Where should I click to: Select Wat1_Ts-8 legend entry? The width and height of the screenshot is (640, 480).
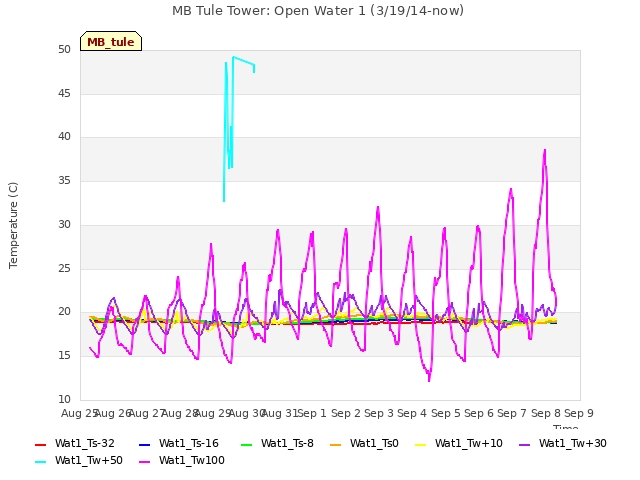click(x=277, y=443)
